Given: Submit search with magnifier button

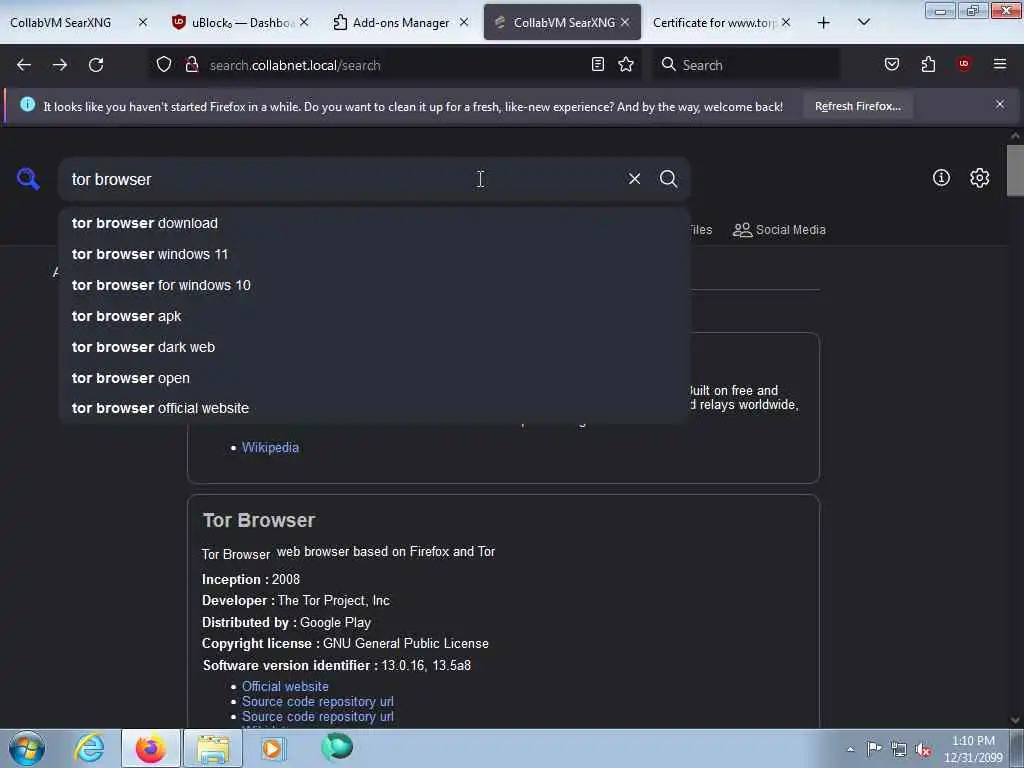Looking at the screenshot, I should coord(668,178).
